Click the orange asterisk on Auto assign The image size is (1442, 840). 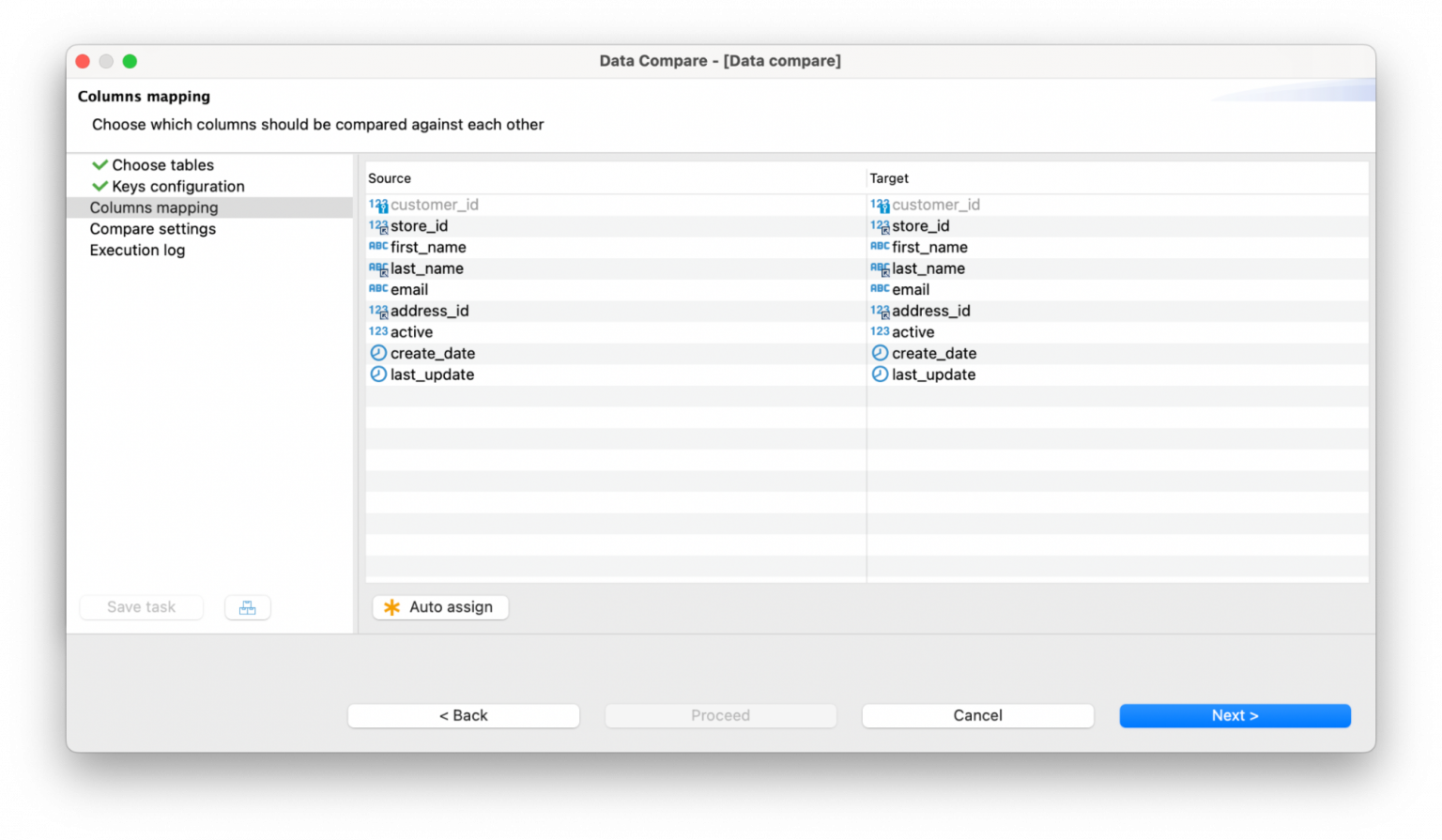(391, 607)
